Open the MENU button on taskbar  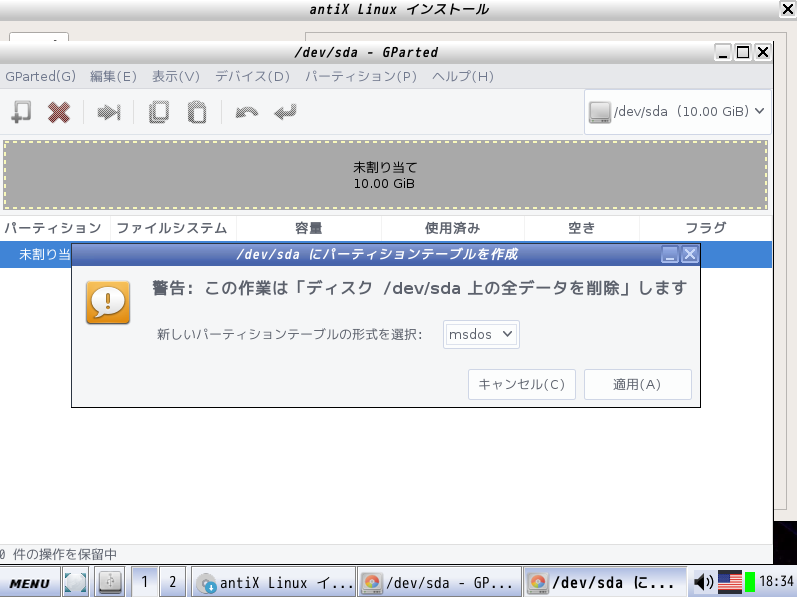pyautogui.click(x=30, y=583)
